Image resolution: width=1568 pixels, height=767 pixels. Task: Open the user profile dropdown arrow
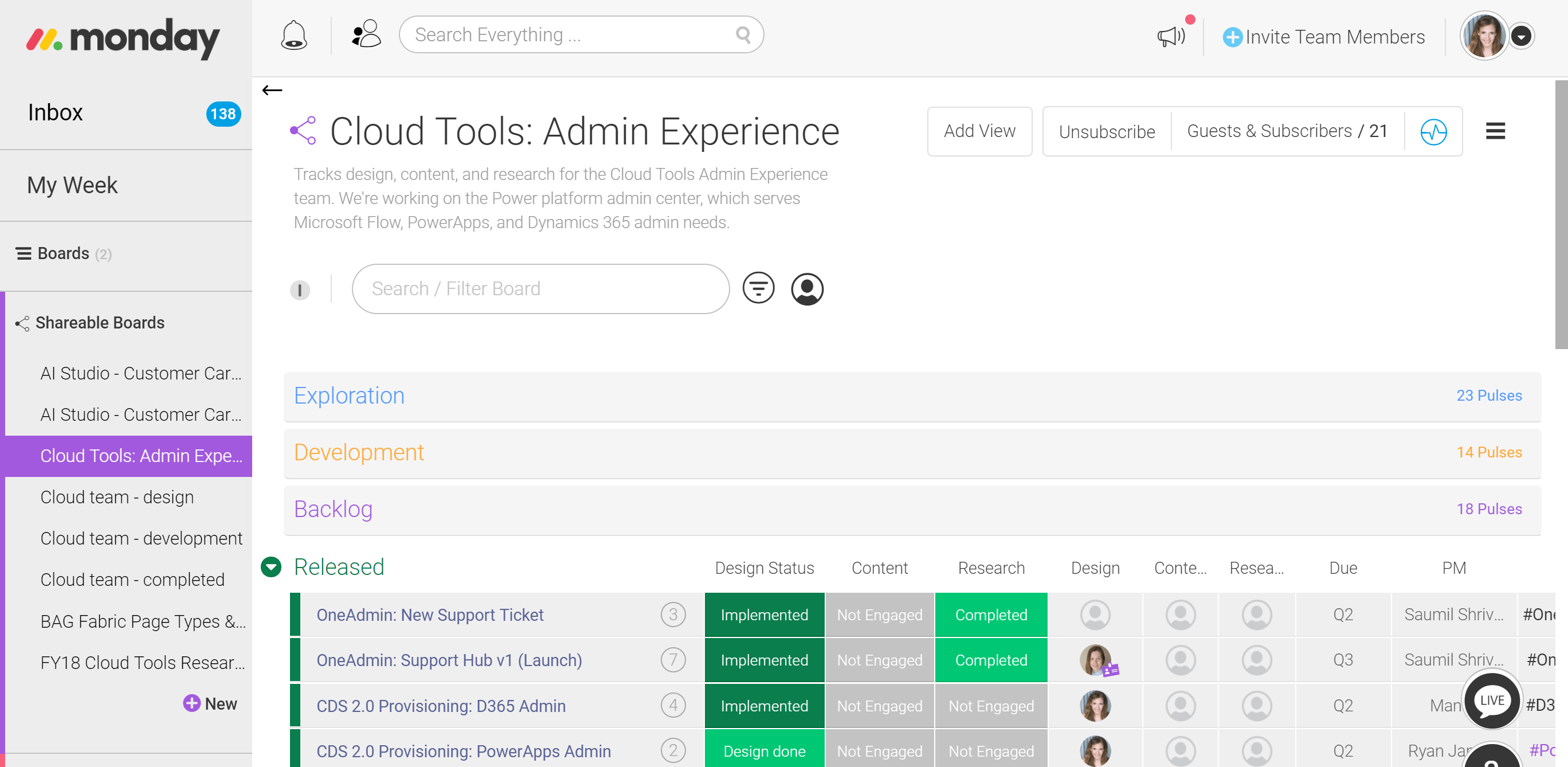click(1521, 37)
